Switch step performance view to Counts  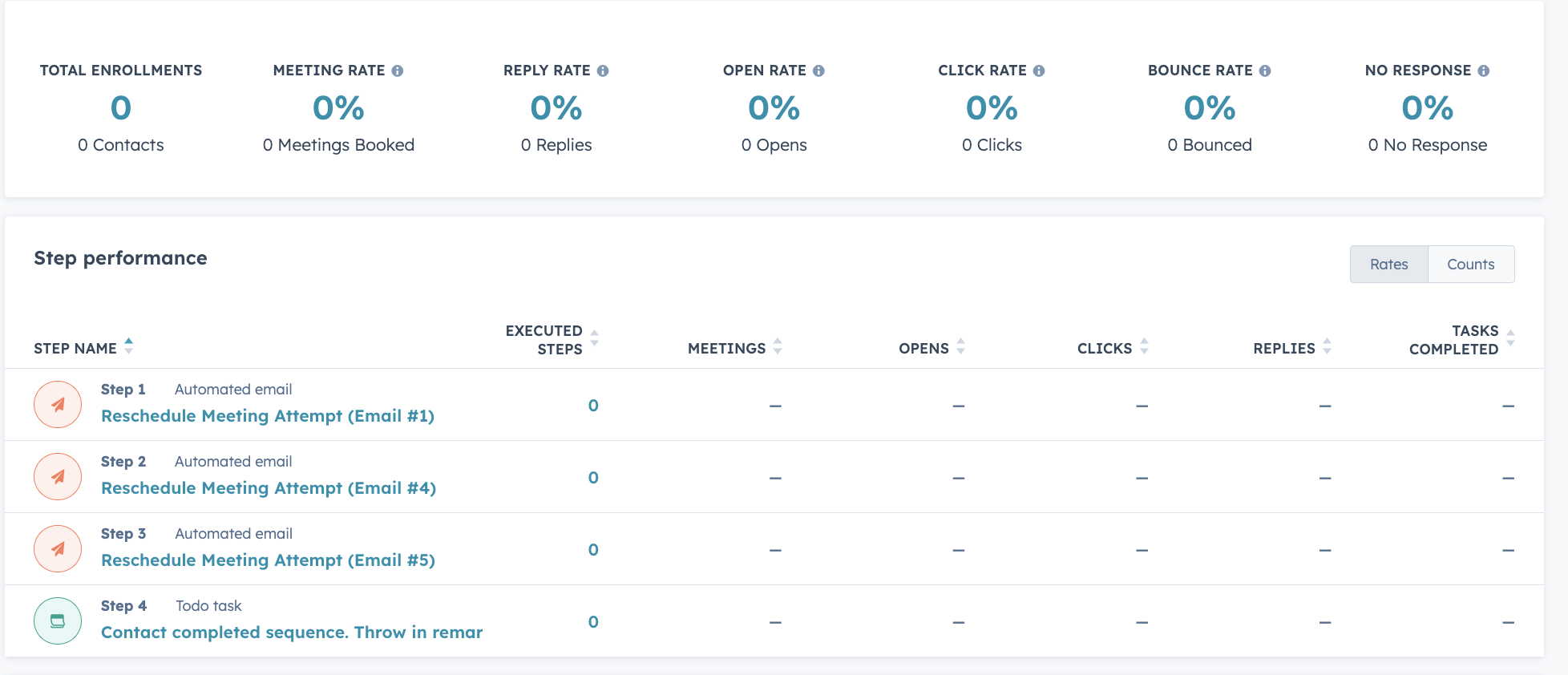1470,265
